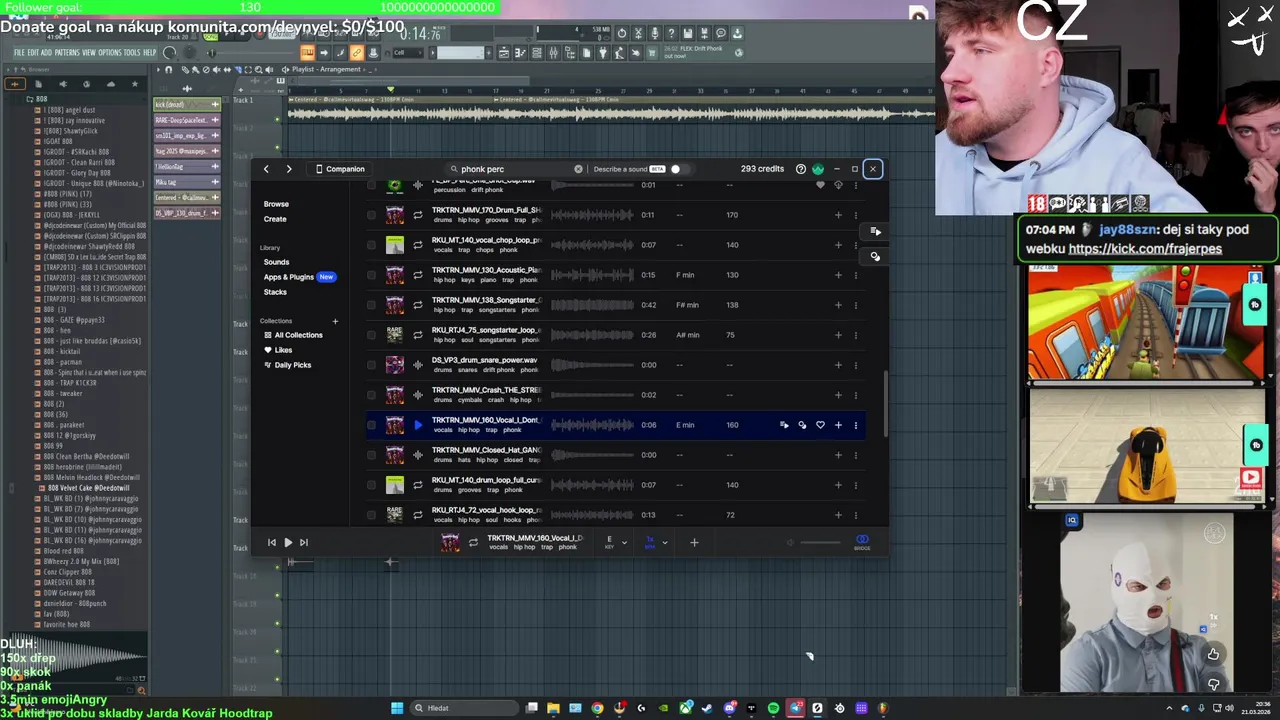Image resolution: width=1280 pixels, height=720 pixels.
Task: Play from the Splice bottom player bar
Action: pos(288,542)
